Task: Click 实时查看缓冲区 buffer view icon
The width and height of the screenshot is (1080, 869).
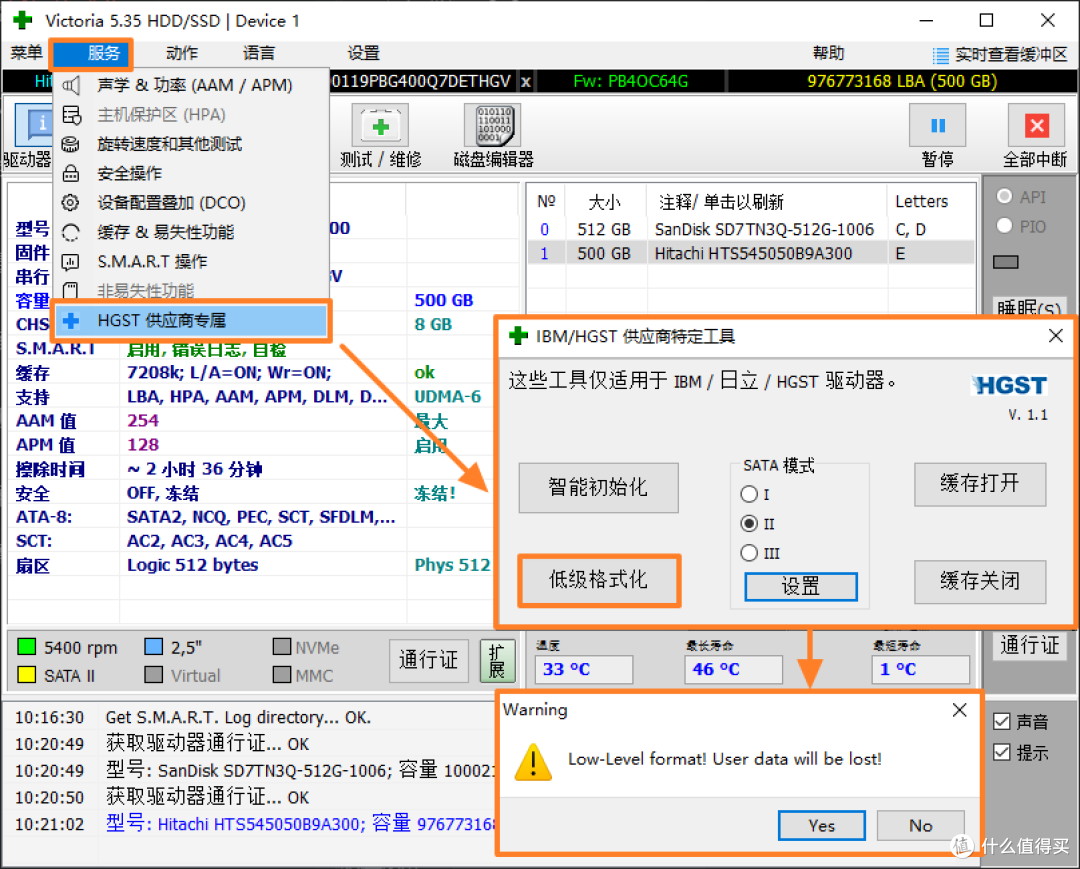Action: click(x=940, y=55)
